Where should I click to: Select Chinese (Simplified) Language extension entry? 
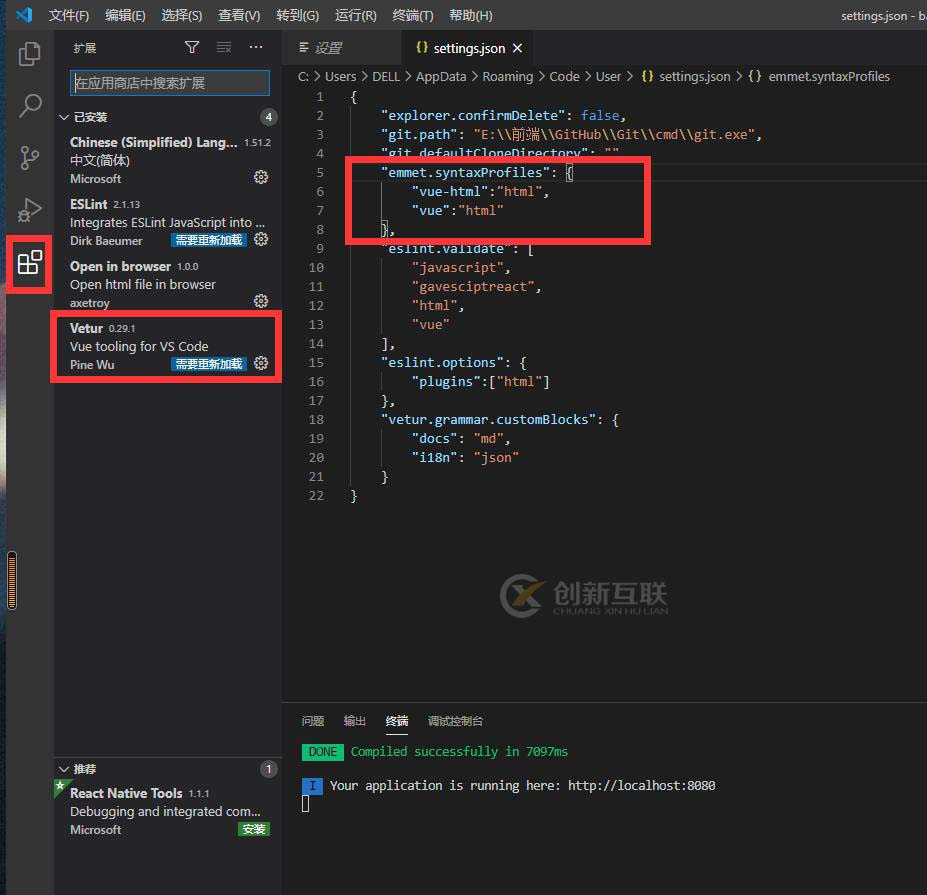click(168, 160)
